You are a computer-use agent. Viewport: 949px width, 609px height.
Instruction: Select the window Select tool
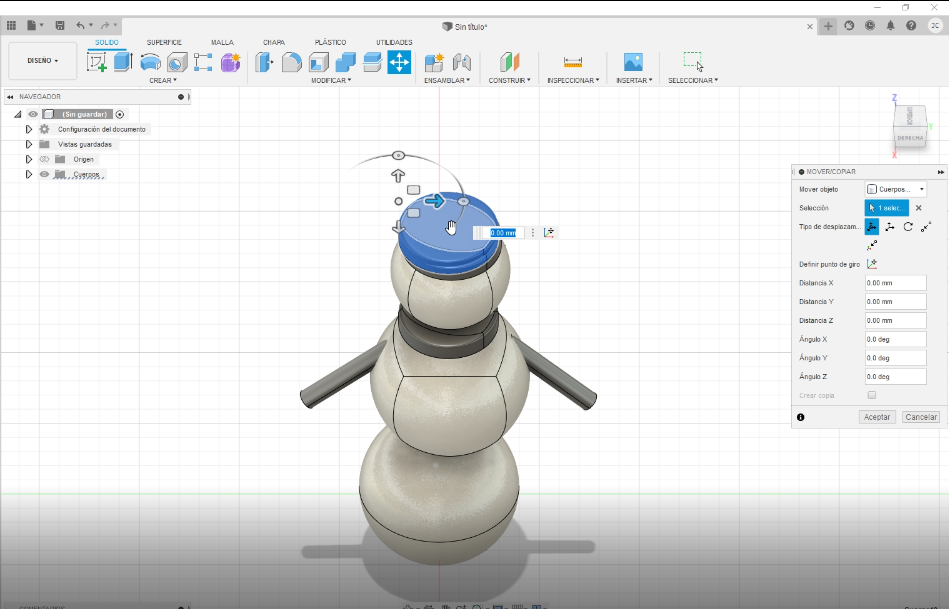(x=693, y=62)
